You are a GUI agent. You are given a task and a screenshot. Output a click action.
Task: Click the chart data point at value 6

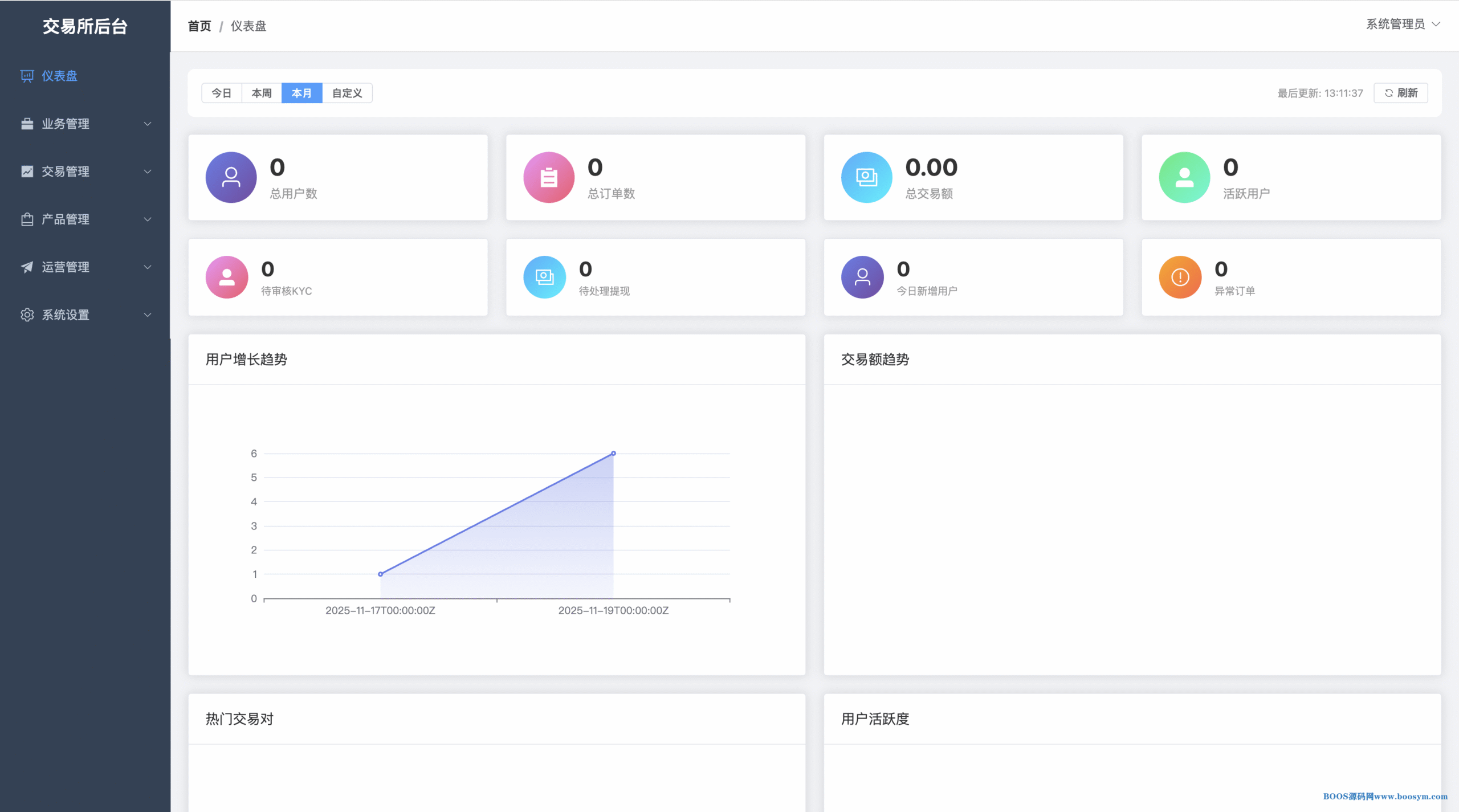[613, 454]
